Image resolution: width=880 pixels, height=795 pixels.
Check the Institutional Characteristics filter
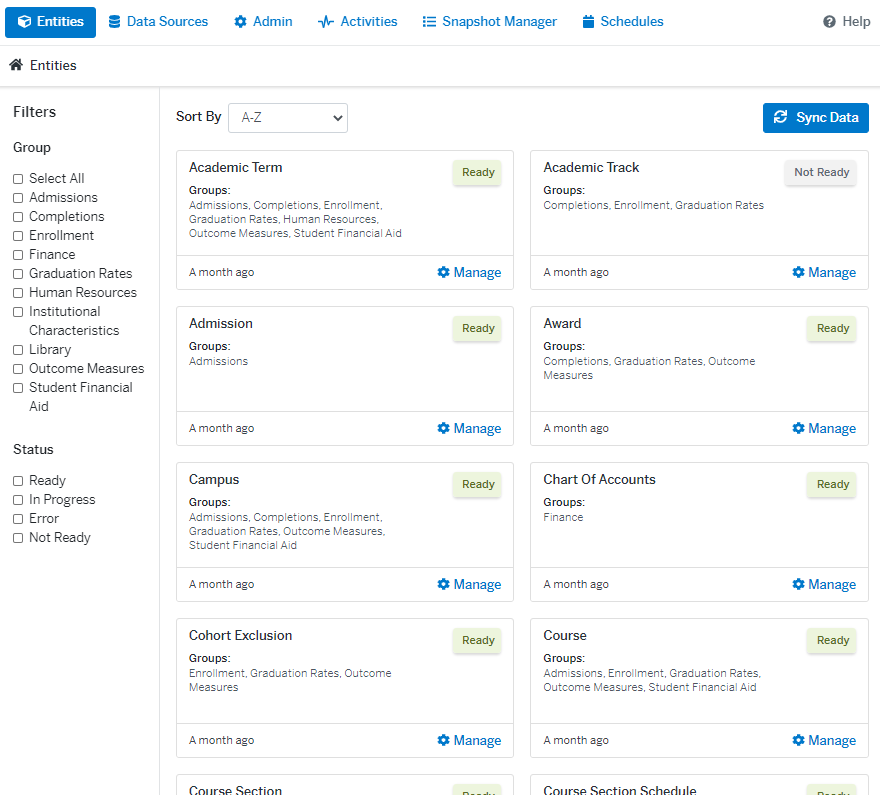tap(18, 312)
